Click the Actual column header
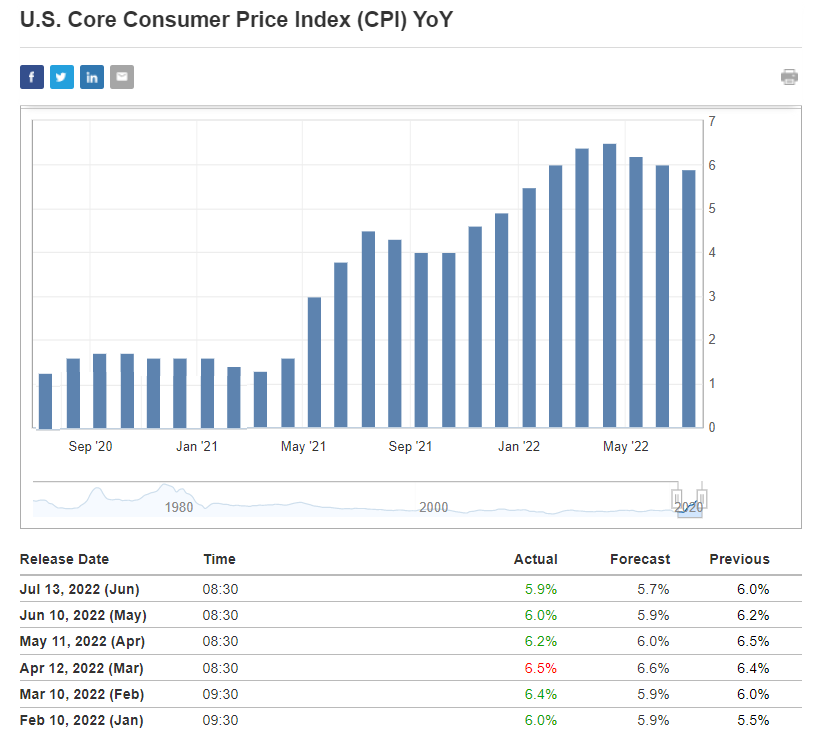This screenshot has height=751, width=821. pyautogui.click(x=536, y=559)
